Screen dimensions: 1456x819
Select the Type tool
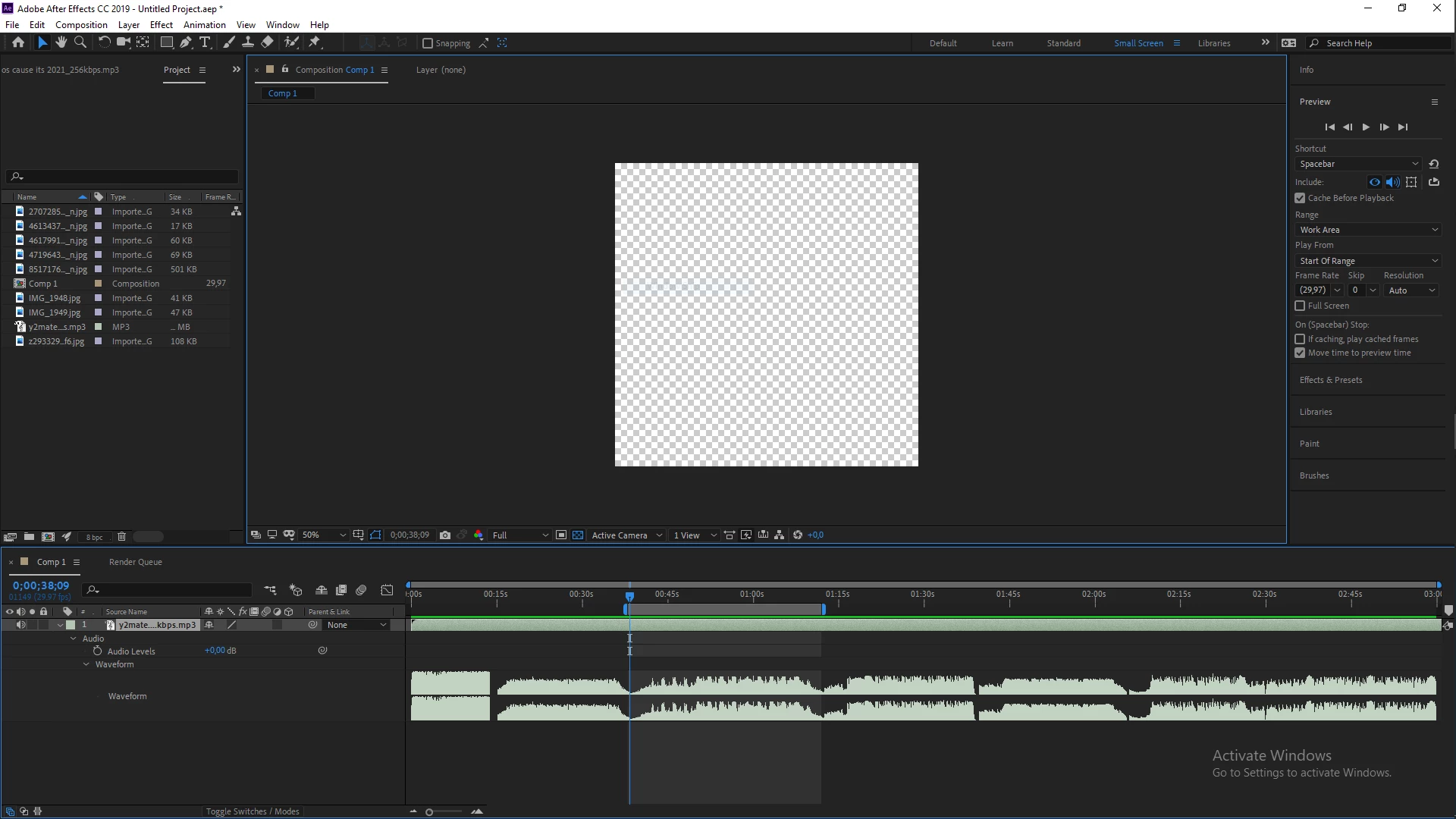(x=204, y=42)
